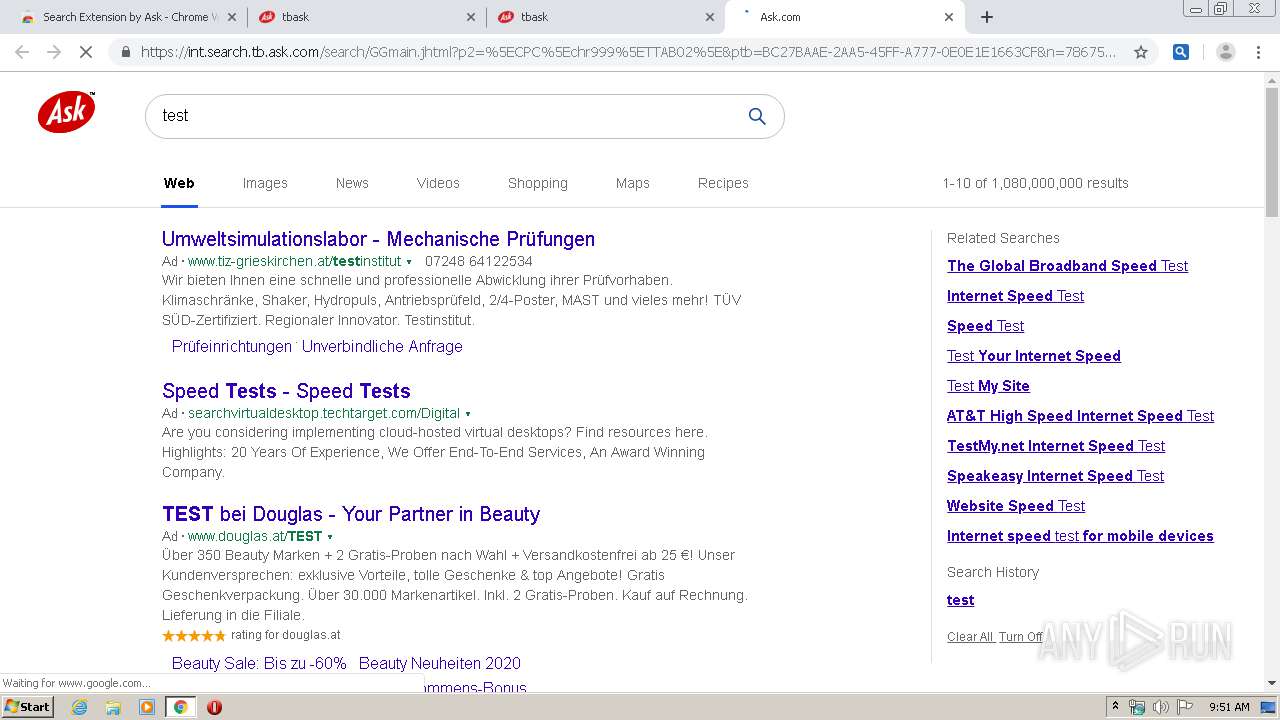
Task: Launch Internet Explorer from taskbar
Action: [x=80, y=707]
